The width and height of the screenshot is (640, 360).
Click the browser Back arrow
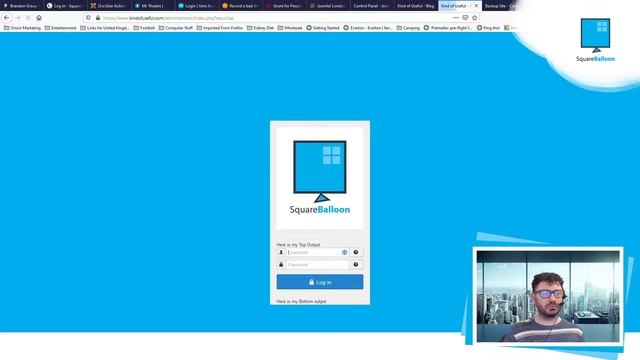(7, 18)
